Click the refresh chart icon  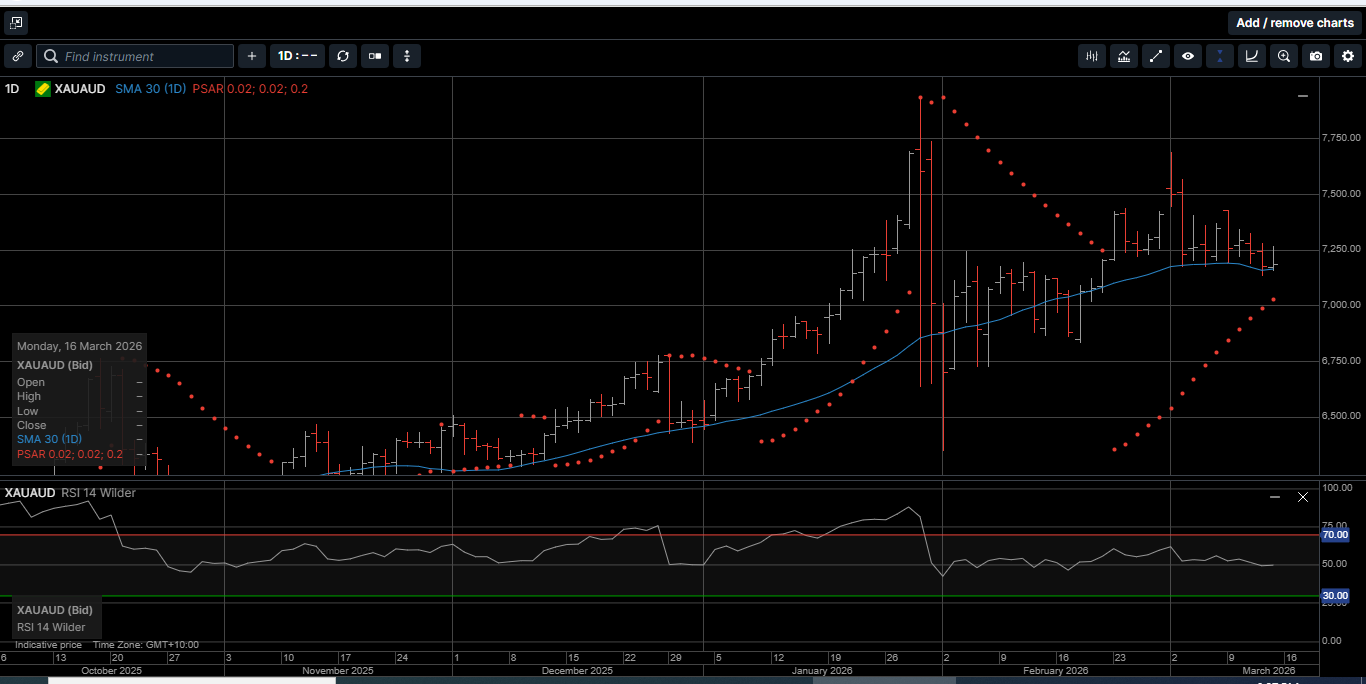pyautogui.click(x=343, y=56)
